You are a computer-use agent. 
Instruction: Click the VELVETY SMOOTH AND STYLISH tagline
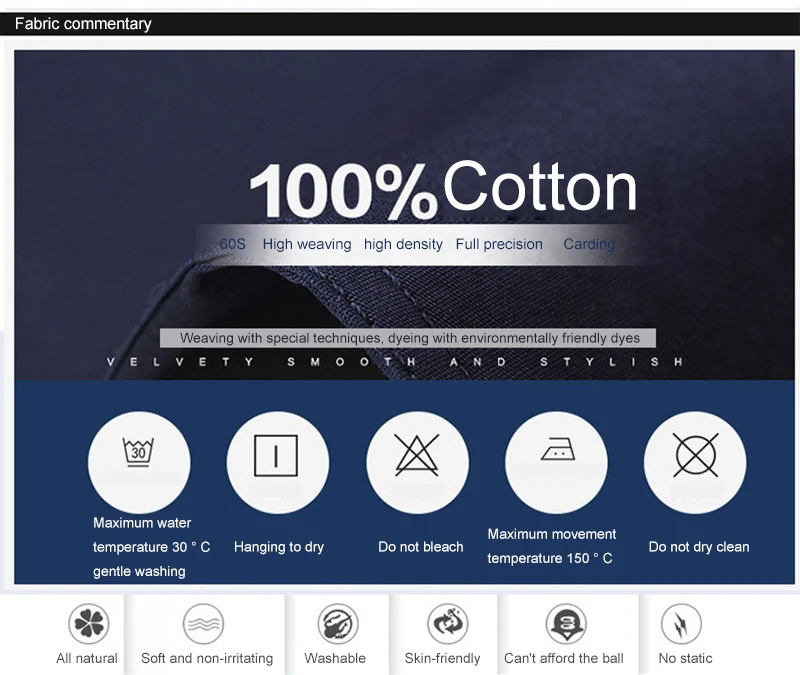click(x=394, y=362)
